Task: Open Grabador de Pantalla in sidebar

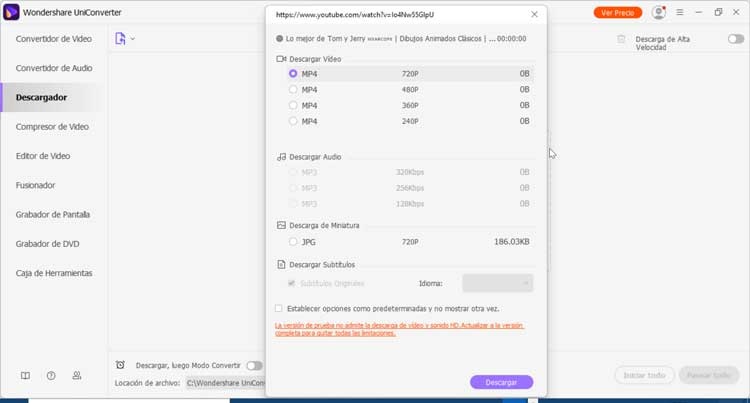Action: [x=53, y=214]
